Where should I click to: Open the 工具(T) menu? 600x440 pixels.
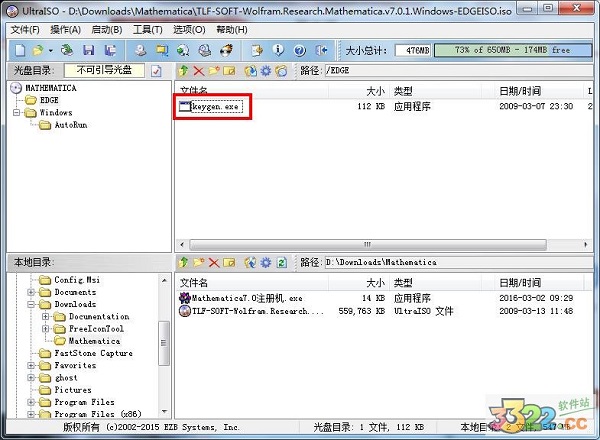(x=148, y=29)
